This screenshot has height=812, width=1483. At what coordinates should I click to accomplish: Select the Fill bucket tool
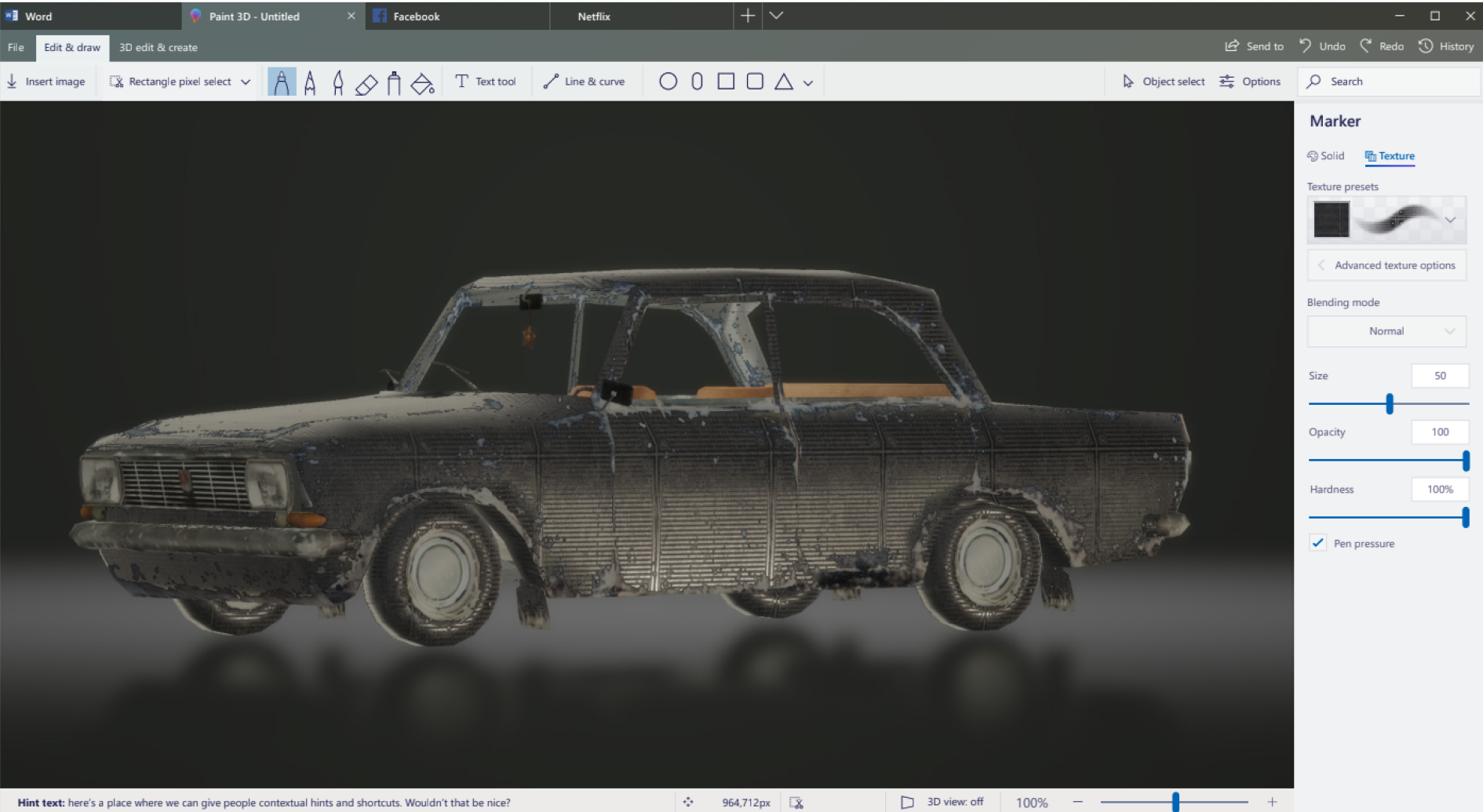(x=422, y=82)
